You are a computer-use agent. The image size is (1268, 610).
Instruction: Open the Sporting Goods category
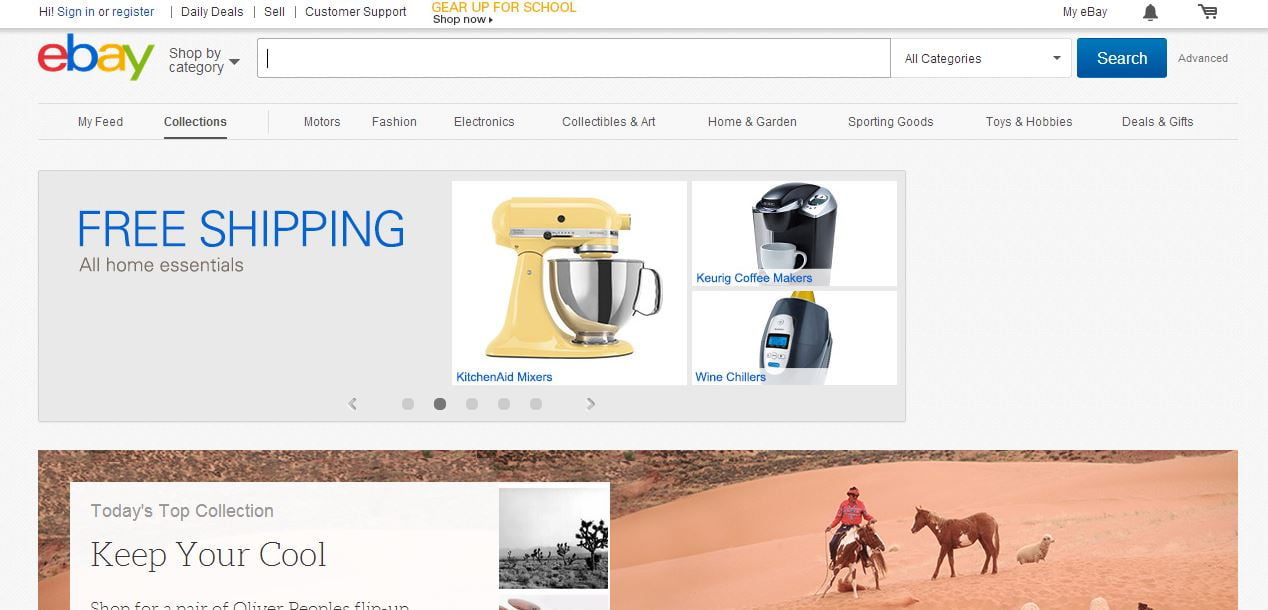(x=890, y=122)
